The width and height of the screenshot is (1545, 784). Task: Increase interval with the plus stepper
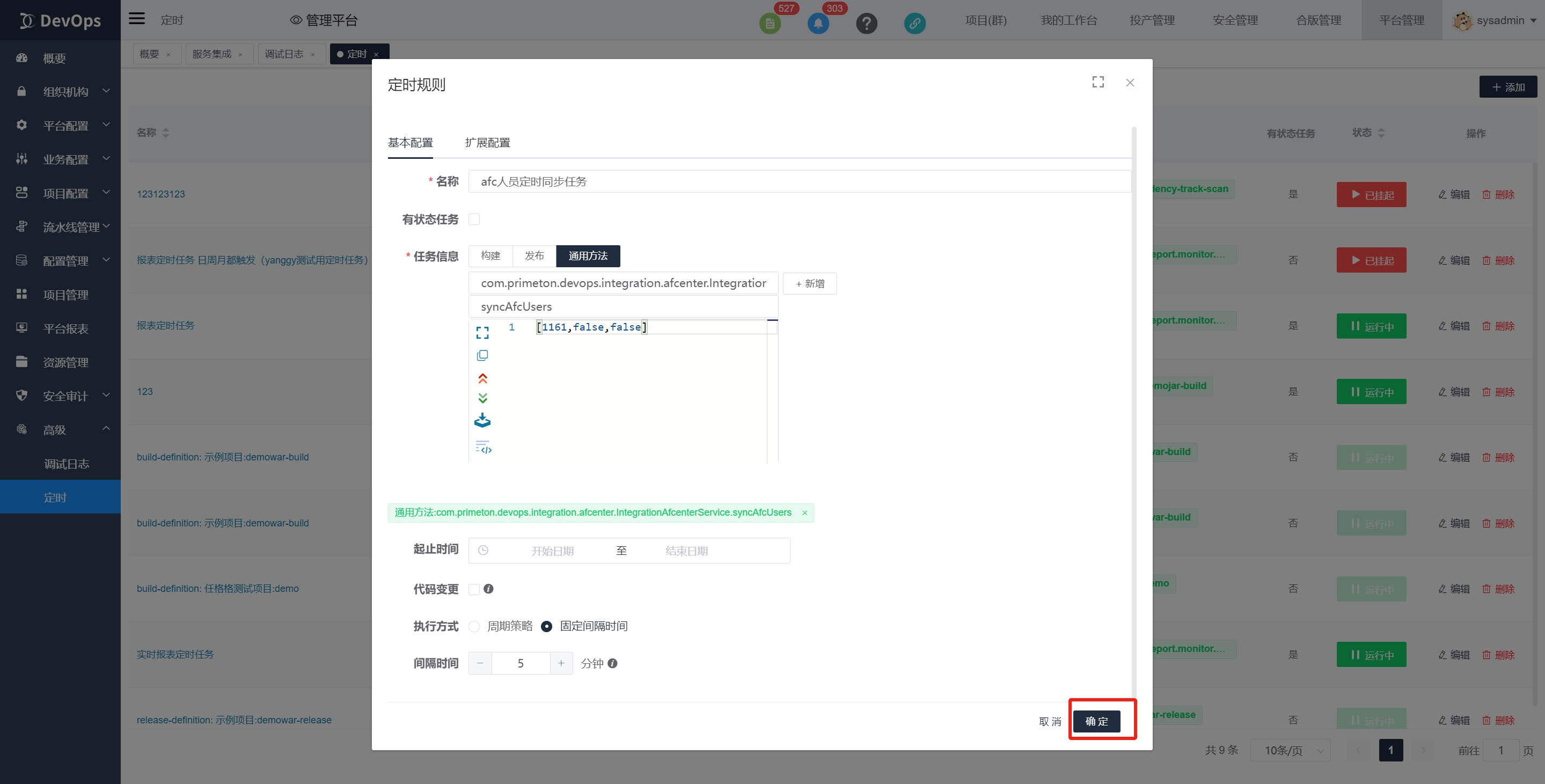point(561,663)
